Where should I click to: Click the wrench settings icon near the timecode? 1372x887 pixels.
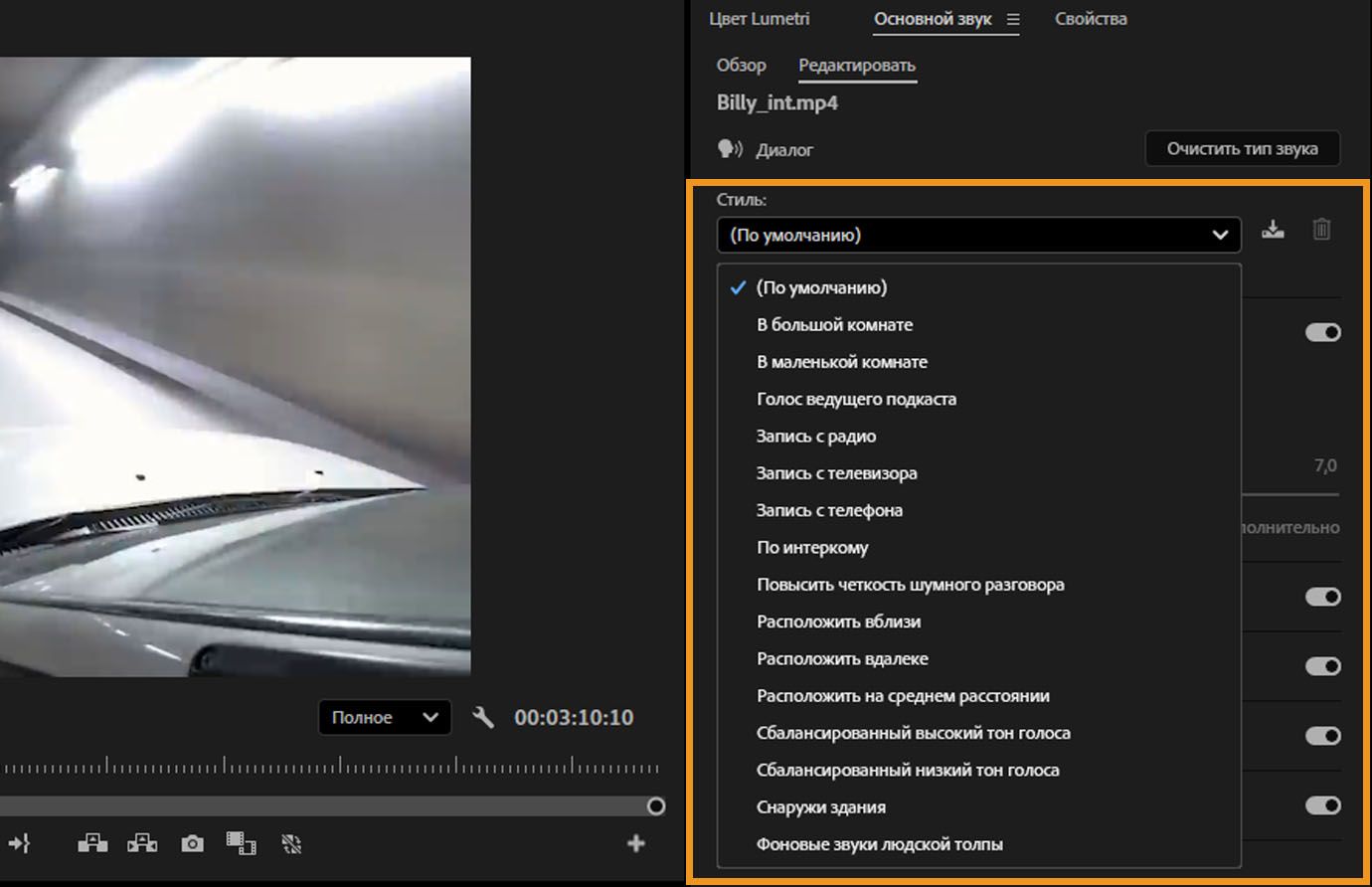coord(484,717)
